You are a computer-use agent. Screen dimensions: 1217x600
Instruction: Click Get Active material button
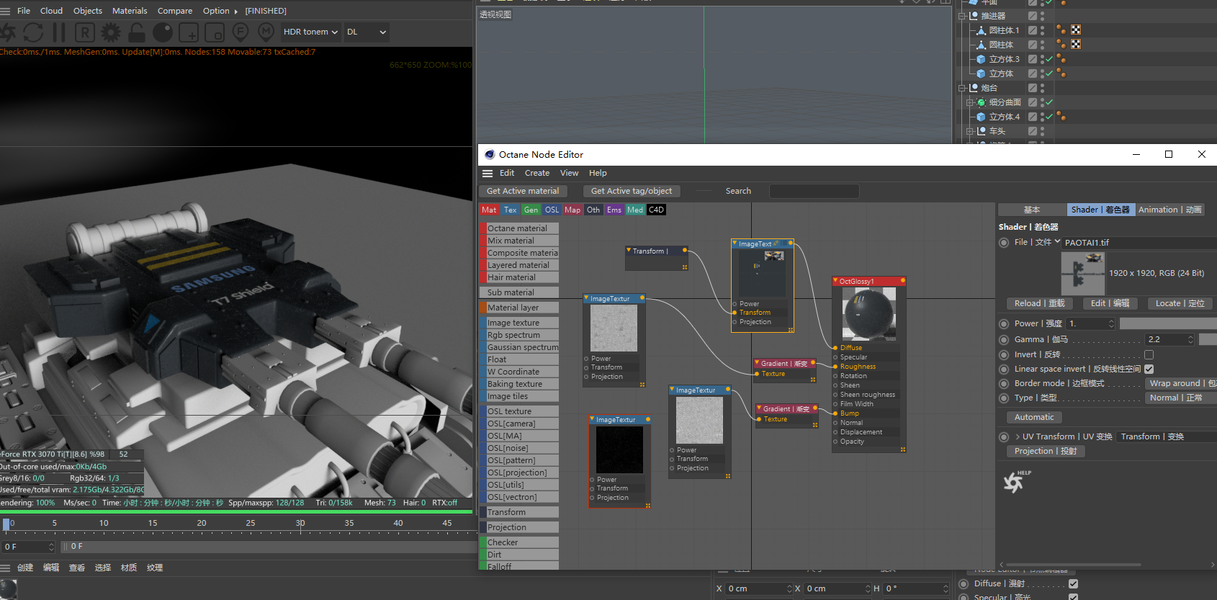click(523, 191)
